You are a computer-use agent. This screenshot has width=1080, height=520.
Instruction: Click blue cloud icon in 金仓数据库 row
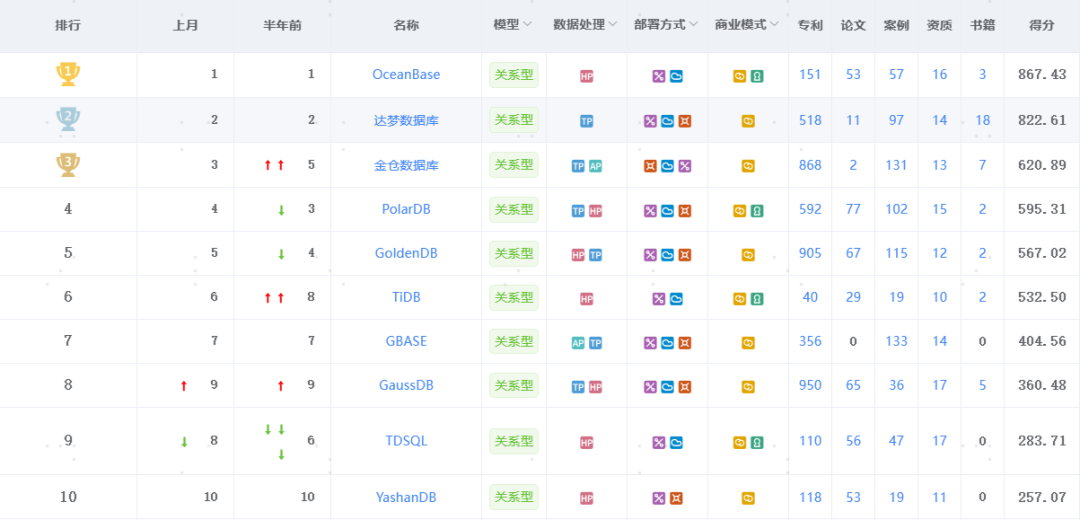coord(667,166)
